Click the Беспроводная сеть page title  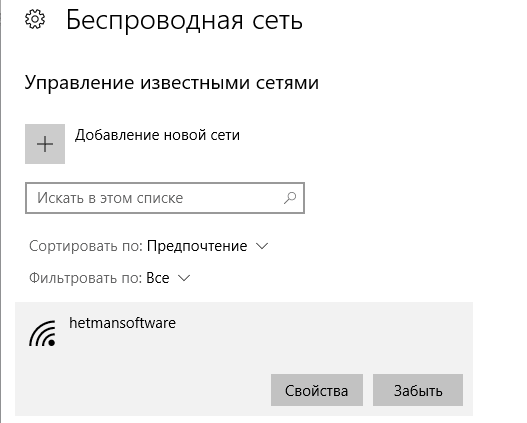[184, 20]
